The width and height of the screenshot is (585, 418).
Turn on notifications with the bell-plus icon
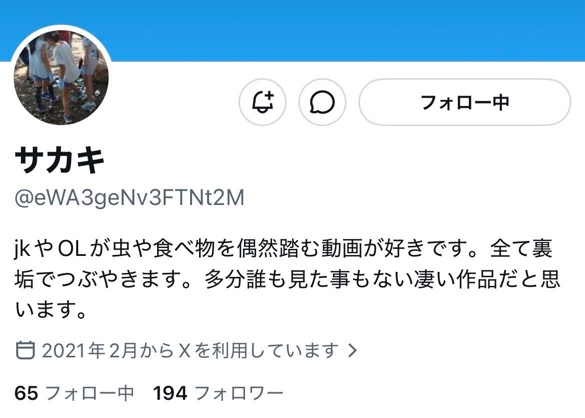tap(262, 102)
